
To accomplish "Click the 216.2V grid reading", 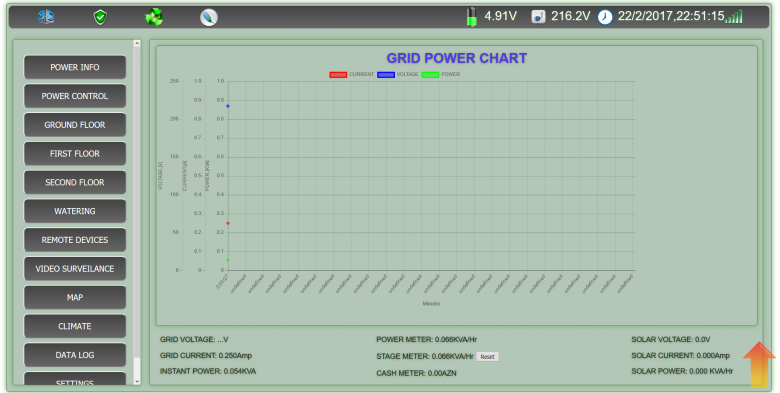I will click(571, 16).
